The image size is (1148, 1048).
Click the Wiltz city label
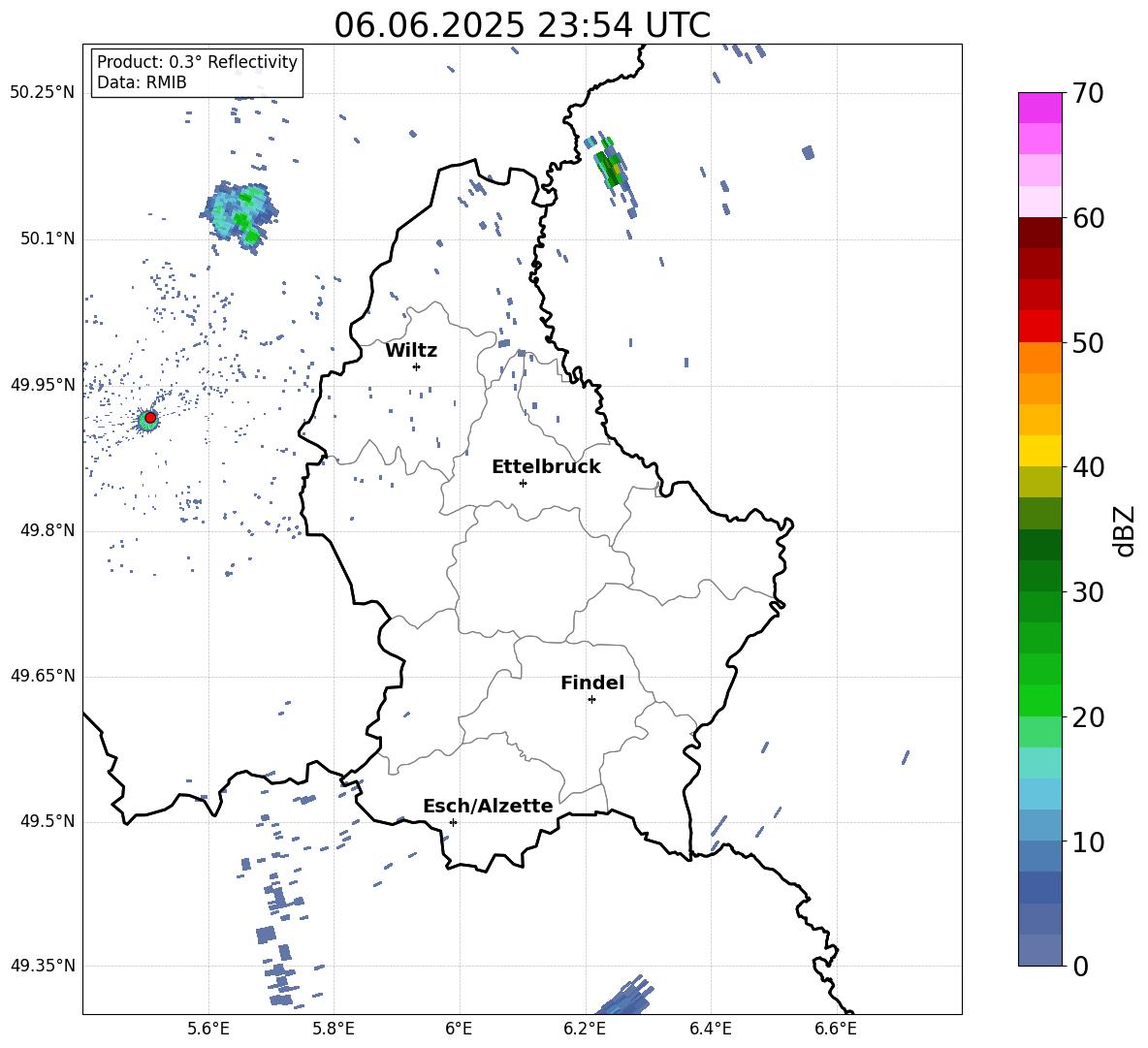pyautogui.click(x=411, y=351)
